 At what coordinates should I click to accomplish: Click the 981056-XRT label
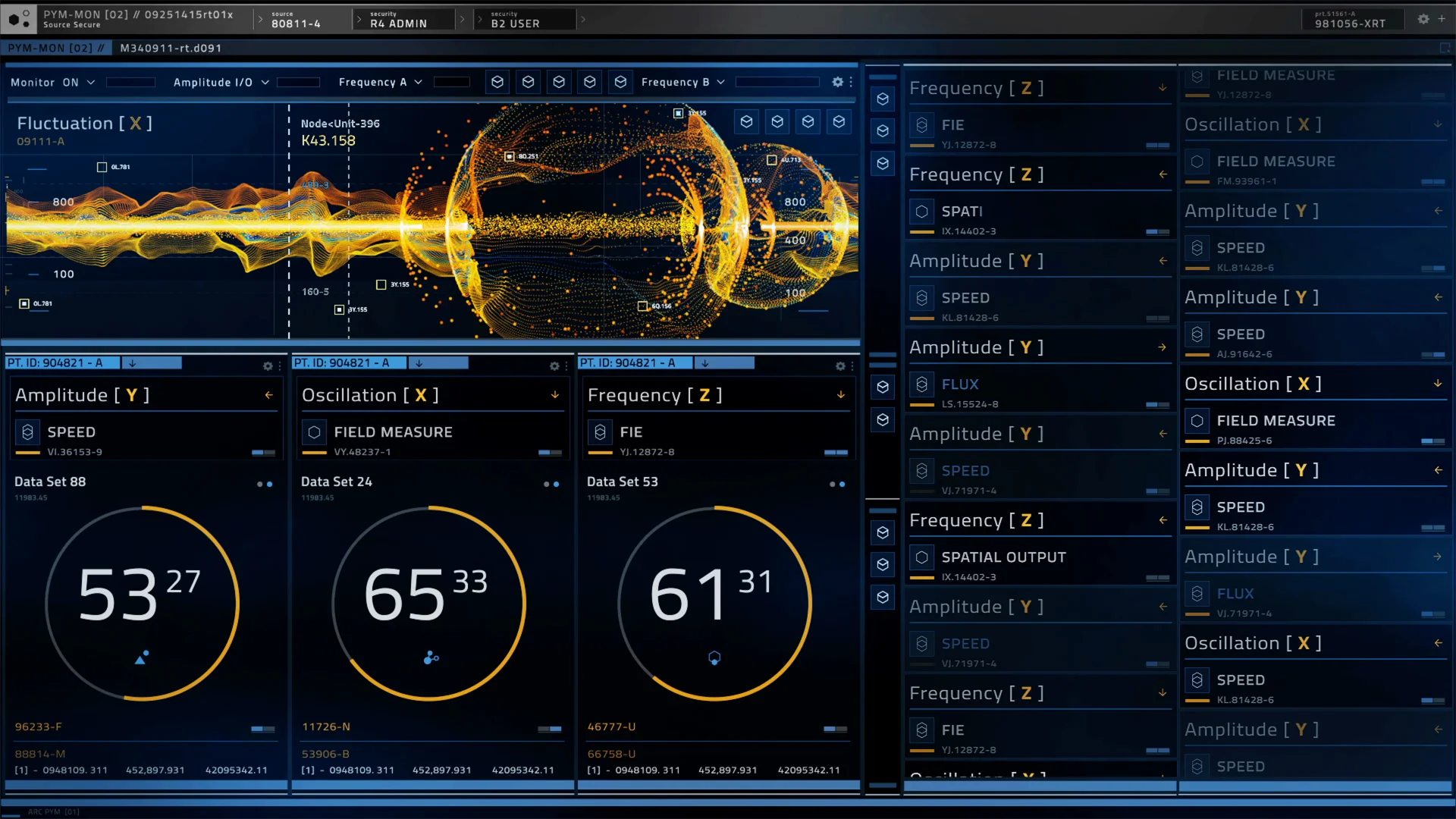point(1350,24)
